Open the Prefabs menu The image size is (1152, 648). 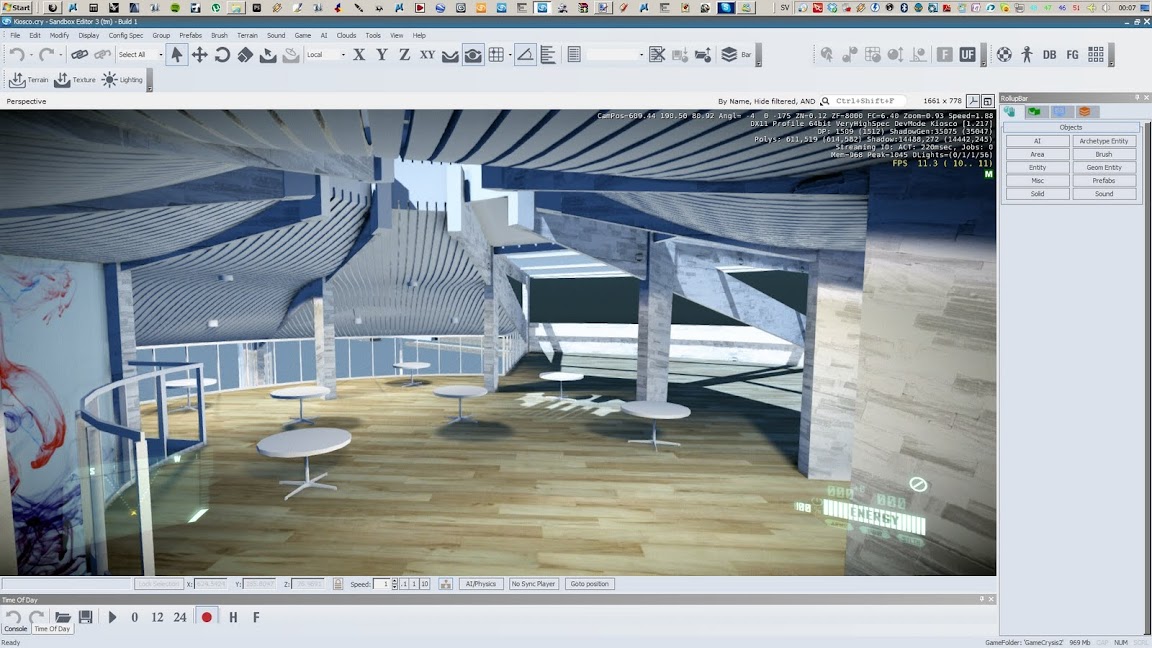coord(190,35)
